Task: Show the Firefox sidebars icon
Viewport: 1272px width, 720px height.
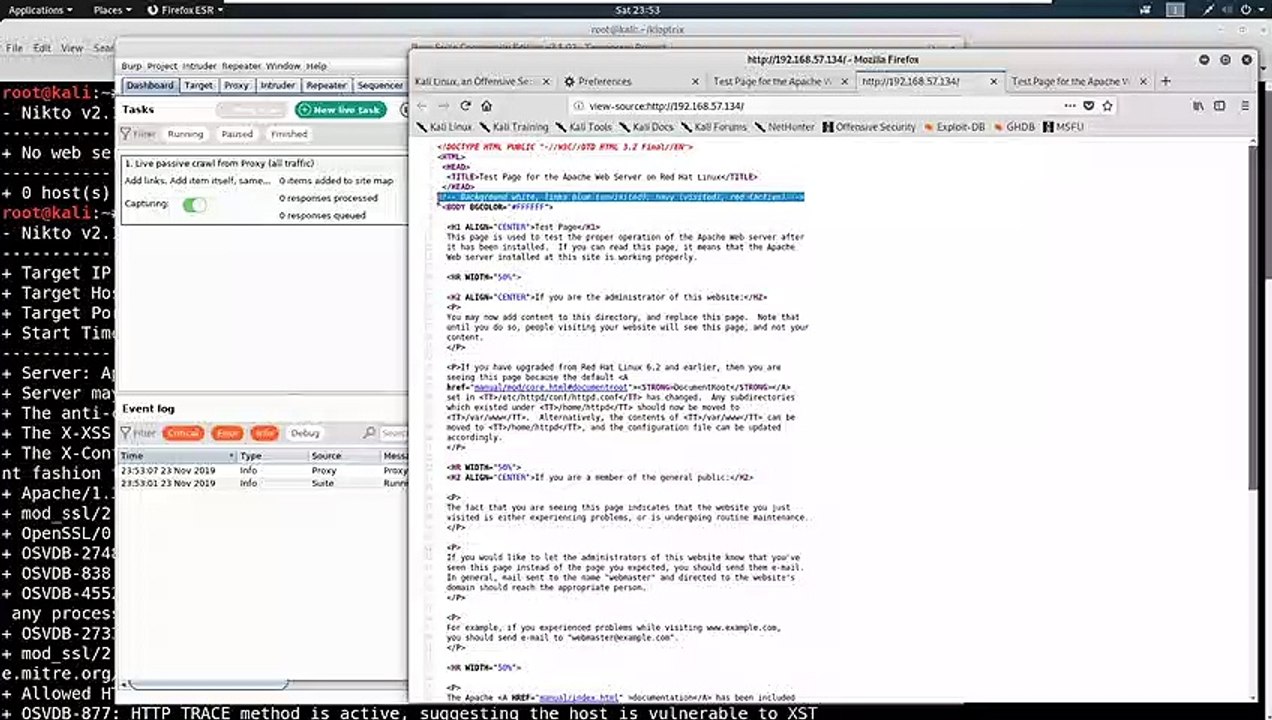Action: pos(1219,105)
